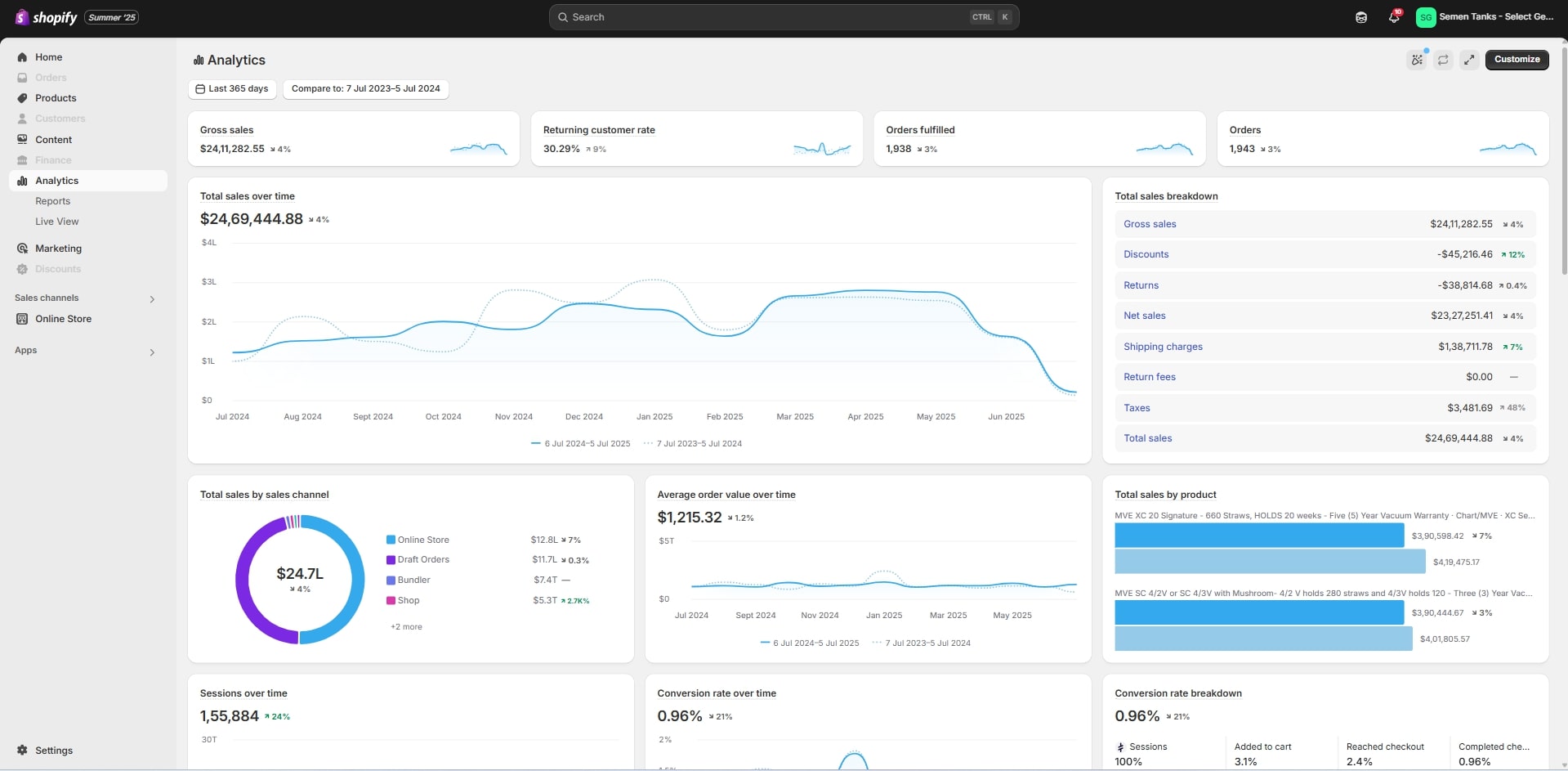Click the Analytics bar chart title icon
This screenshot has height=771, width=1568.
(x=199, y=61)
